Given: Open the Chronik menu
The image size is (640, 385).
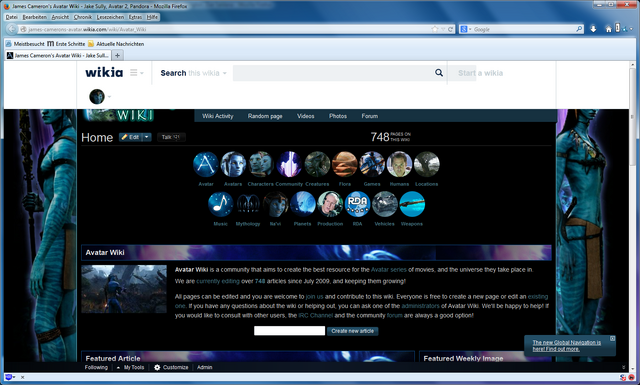Looking at the screenshot, I should point(83,17).
